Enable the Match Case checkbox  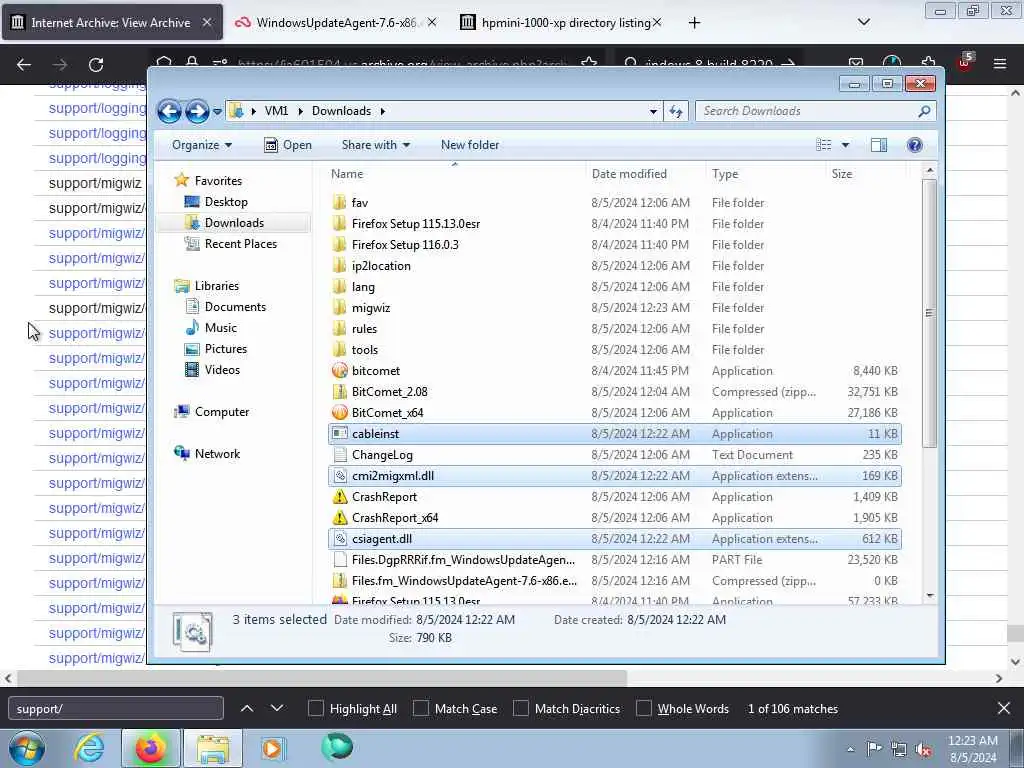click(421, 709)
